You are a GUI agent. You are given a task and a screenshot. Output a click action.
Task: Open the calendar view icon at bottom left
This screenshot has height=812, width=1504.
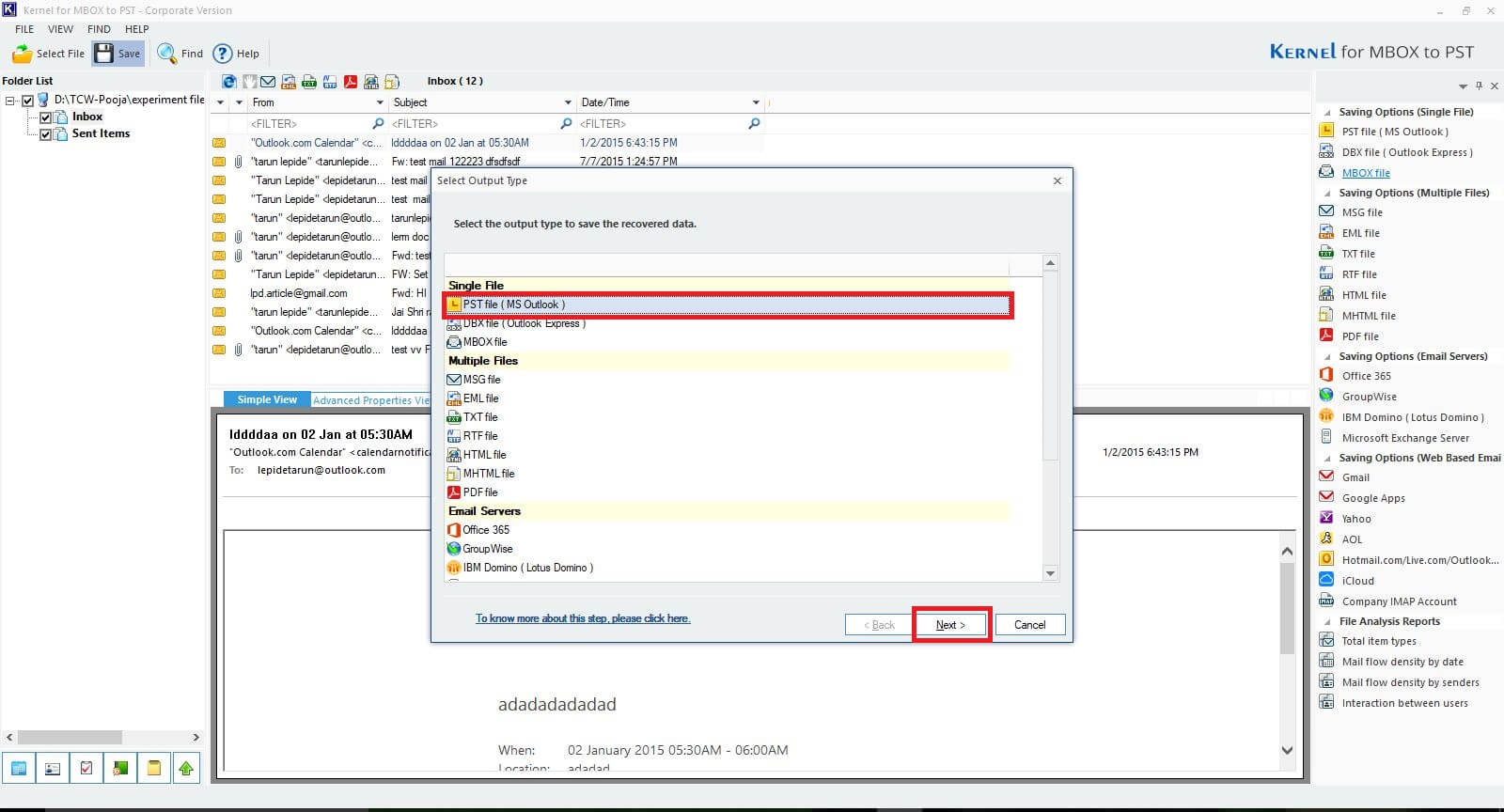[x=19, y=768]
